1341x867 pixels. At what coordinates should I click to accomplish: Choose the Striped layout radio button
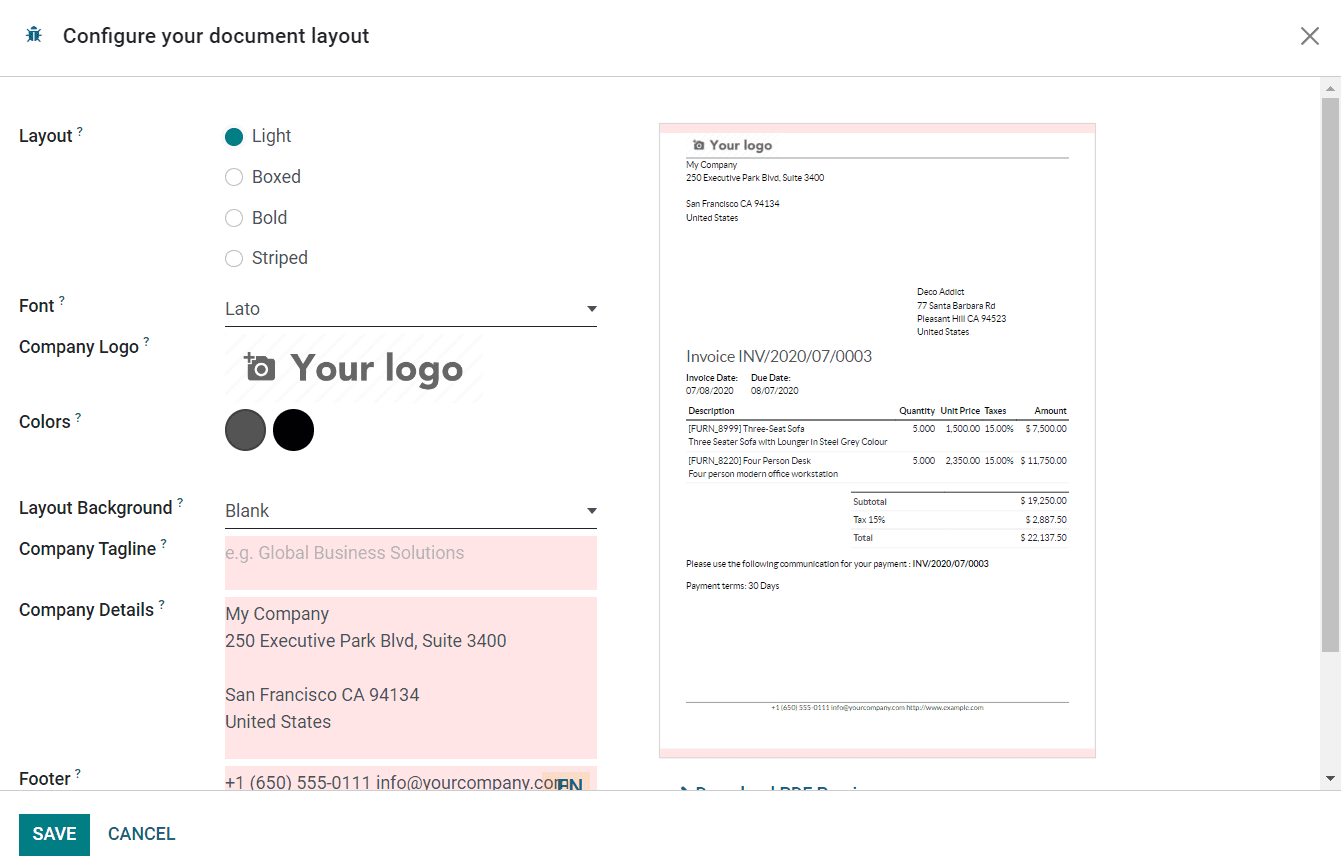[x=234, y=258]
